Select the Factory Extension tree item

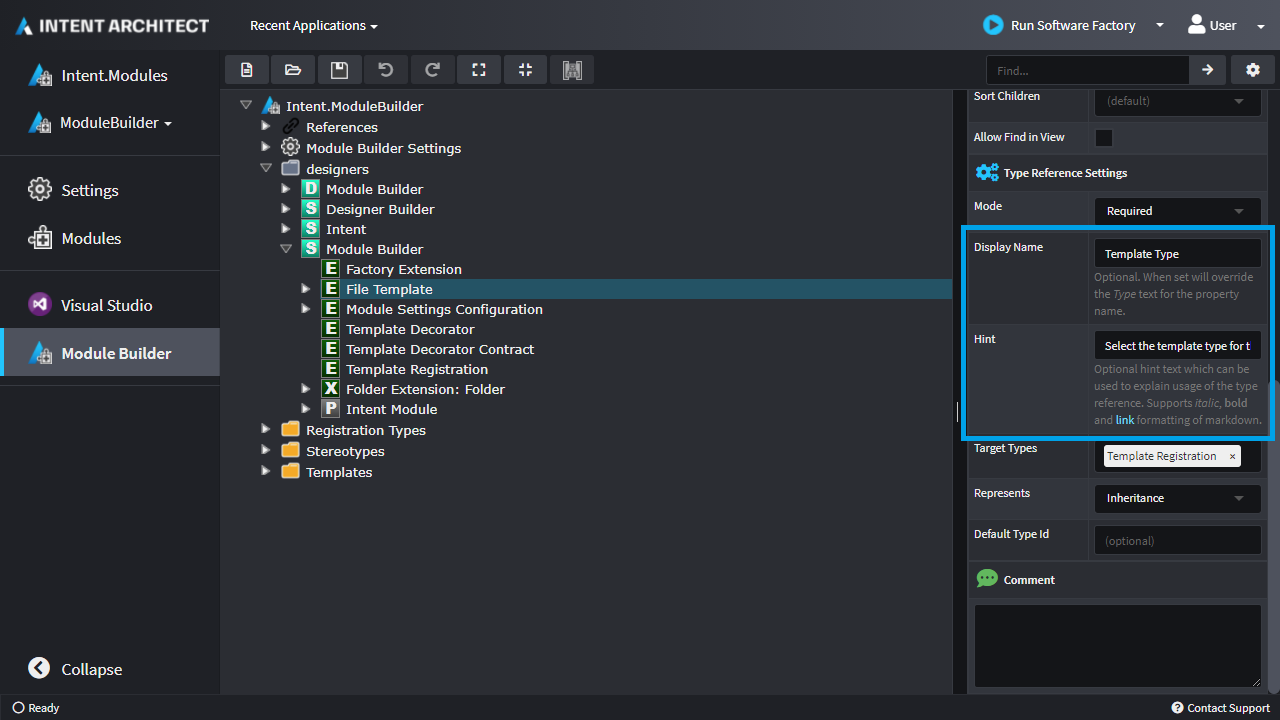coord(404,269)
